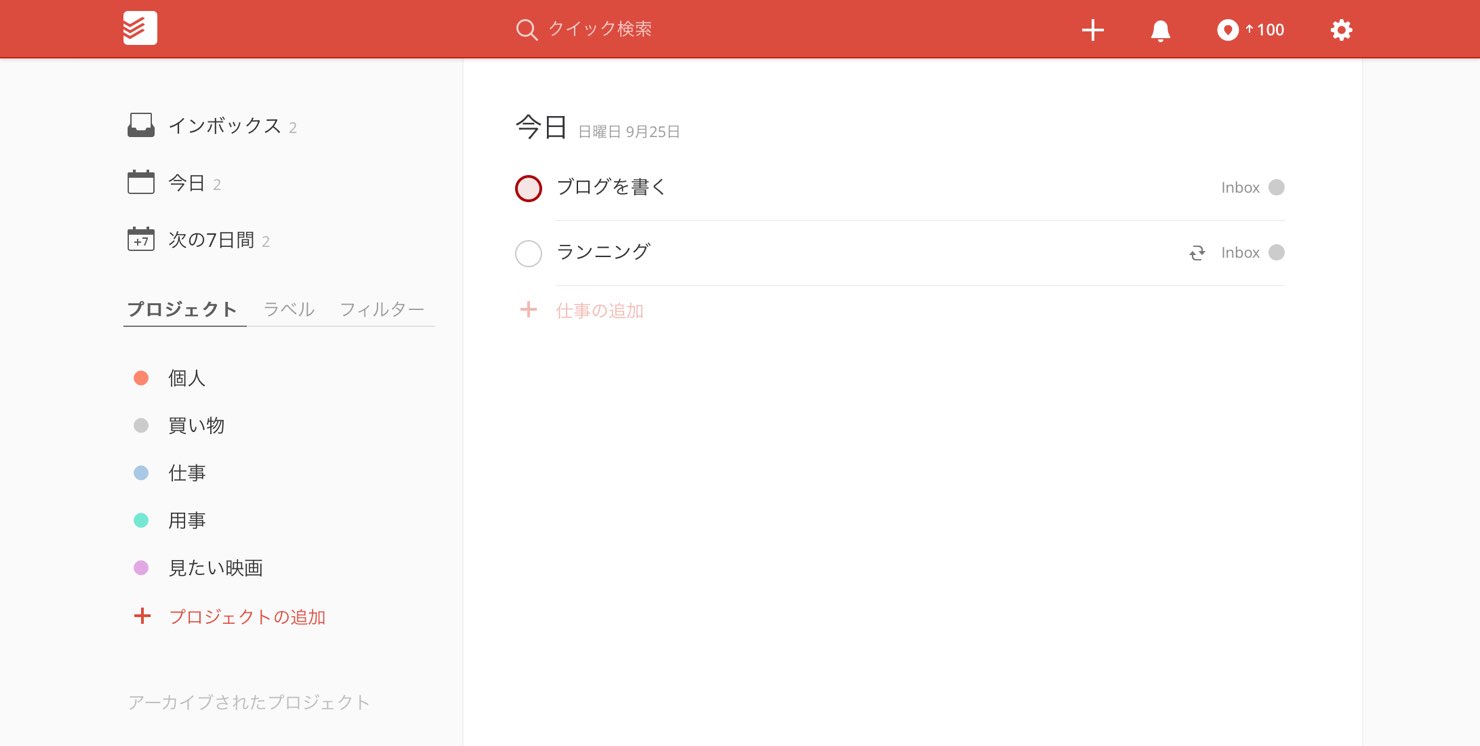Focus the クイック検索 search field
The height and width of the screenshot is (746, 1480).
600,29
